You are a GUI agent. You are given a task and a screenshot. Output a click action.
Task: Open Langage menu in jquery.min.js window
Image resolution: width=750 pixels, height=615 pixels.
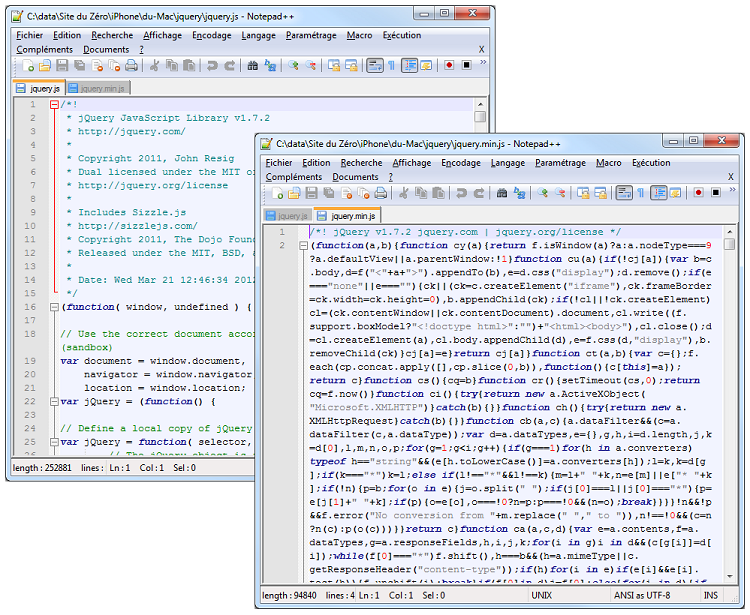[508, 163]
